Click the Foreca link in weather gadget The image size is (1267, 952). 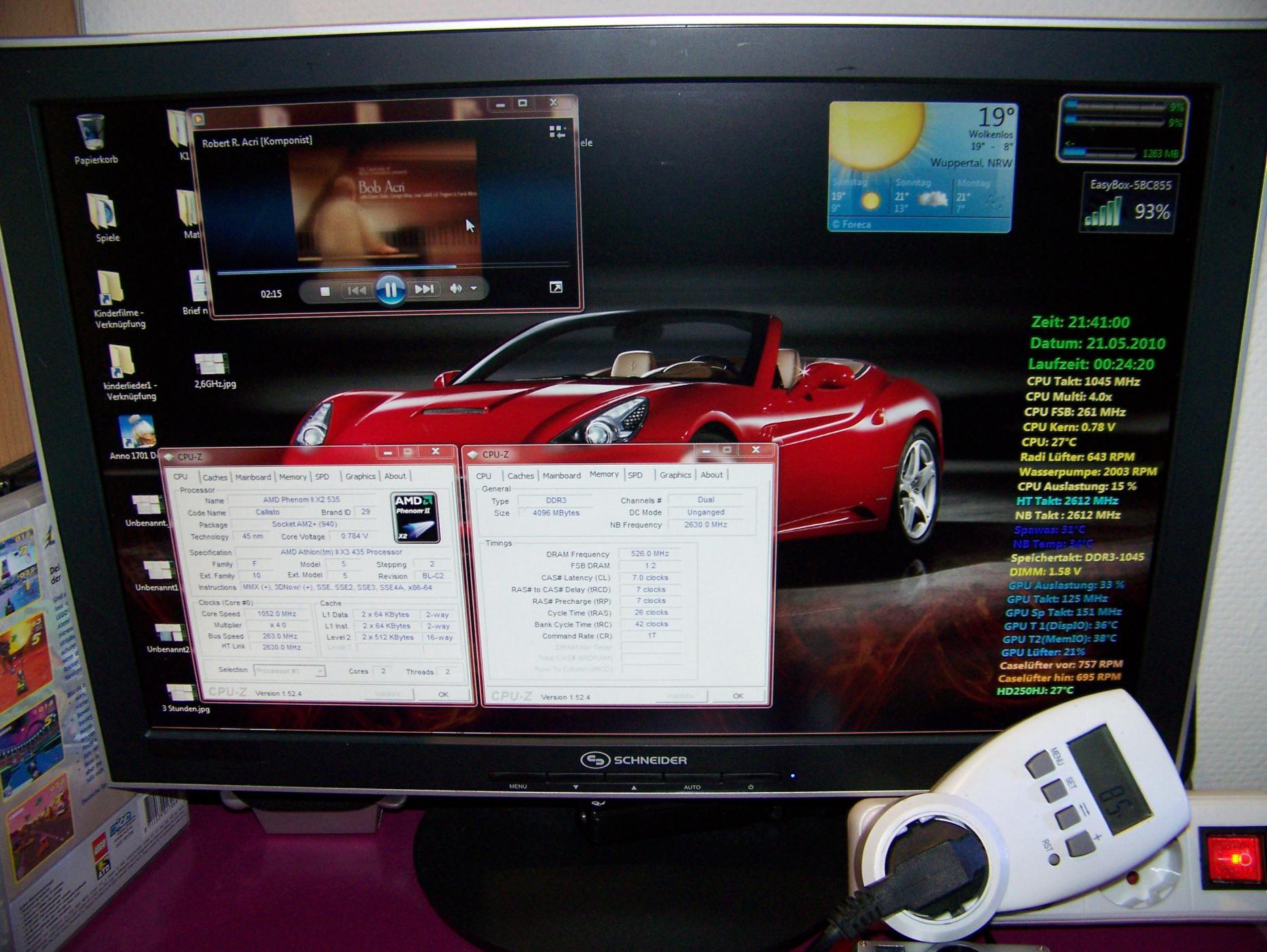(852, 225)
